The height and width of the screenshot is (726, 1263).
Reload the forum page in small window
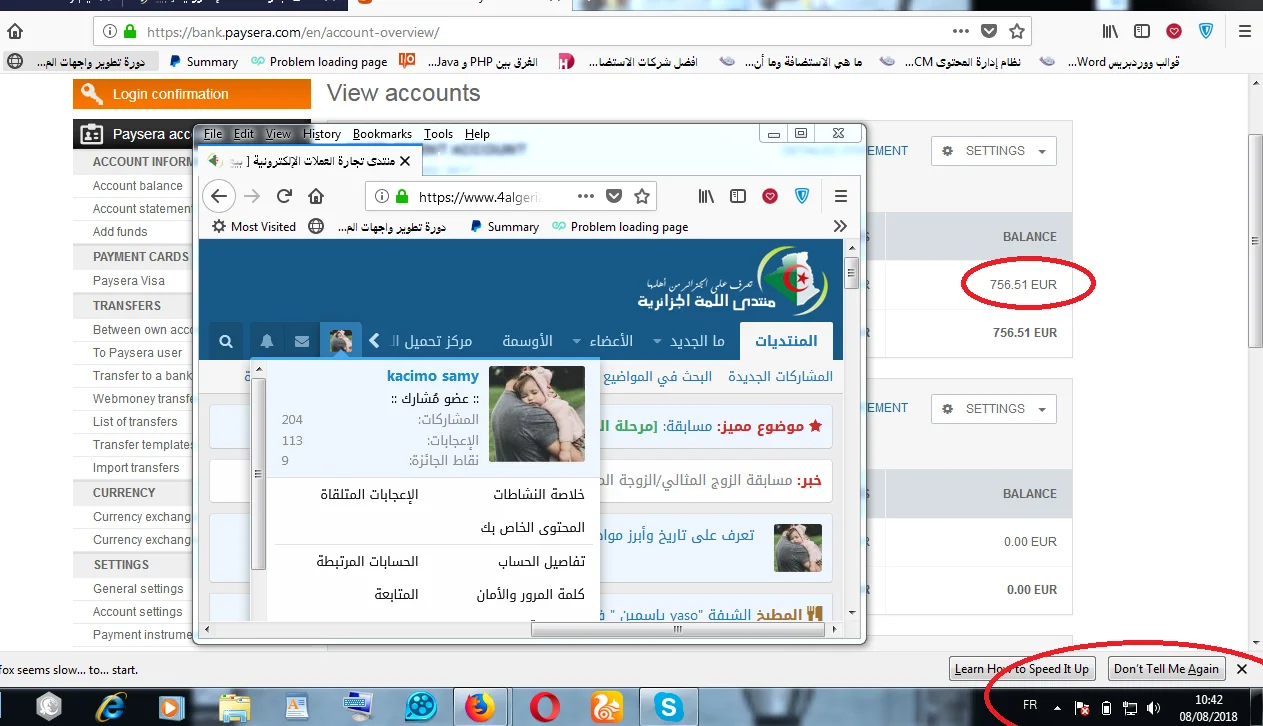click(x=284, y=196)
